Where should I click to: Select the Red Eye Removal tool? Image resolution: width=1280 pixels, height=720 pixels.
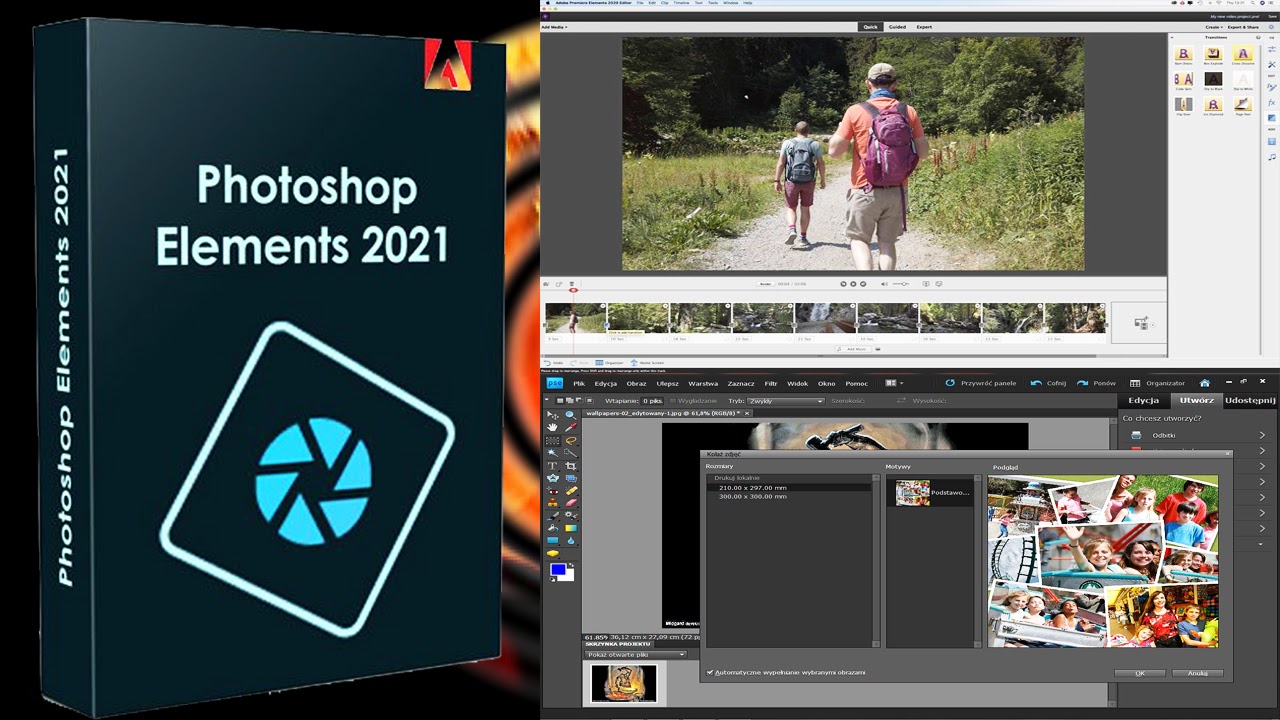[552, 491]
